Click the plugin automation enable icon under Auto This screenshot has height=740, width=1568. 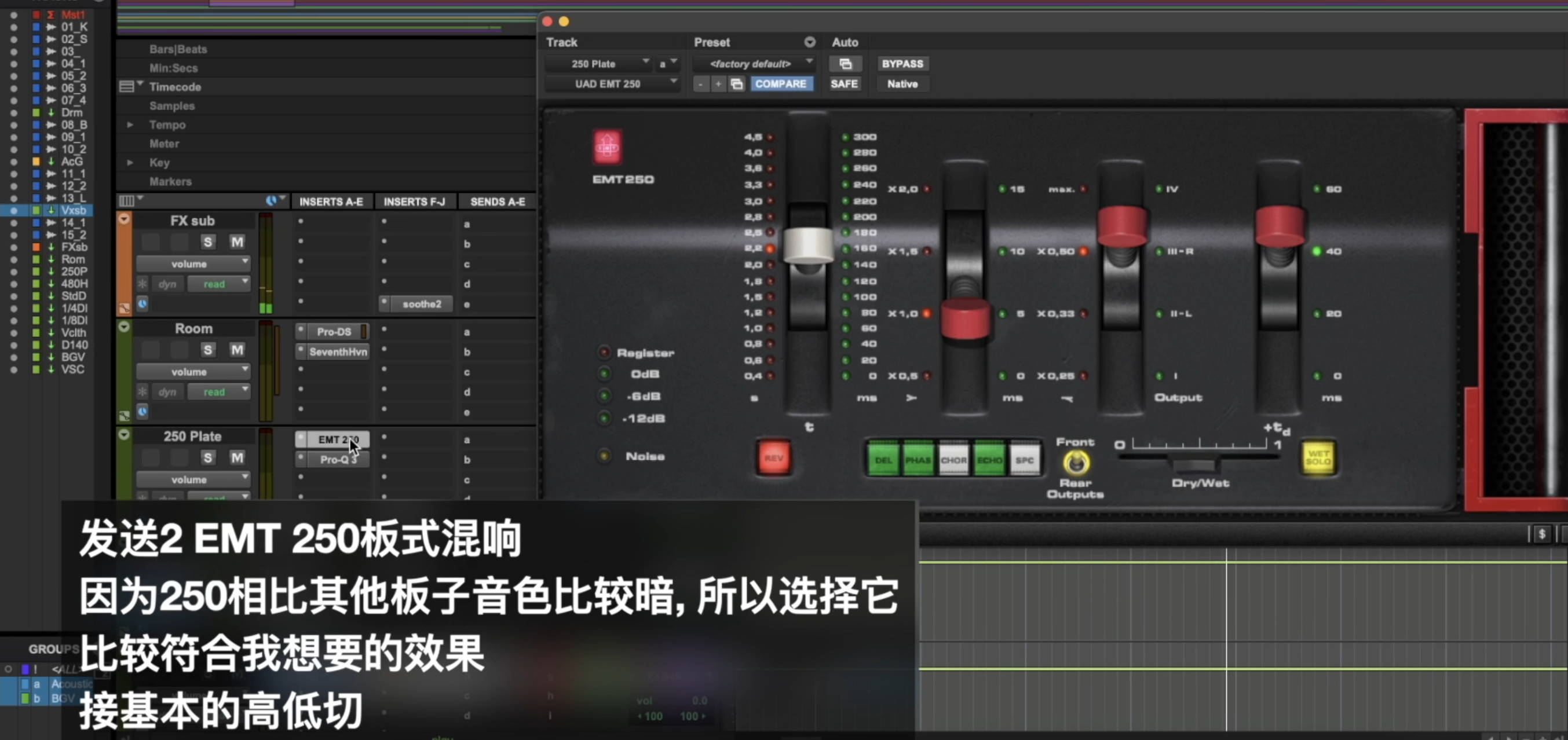tap(845, 64)
